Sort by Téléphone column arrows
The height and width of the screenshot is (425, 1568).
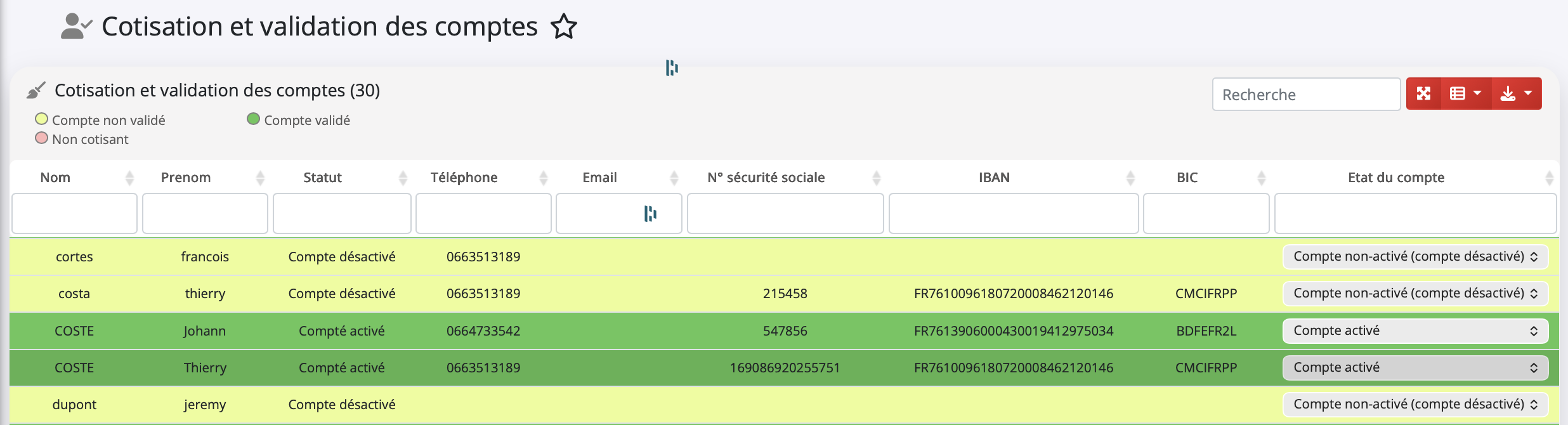pyautogui.click(x=543, y=178)
